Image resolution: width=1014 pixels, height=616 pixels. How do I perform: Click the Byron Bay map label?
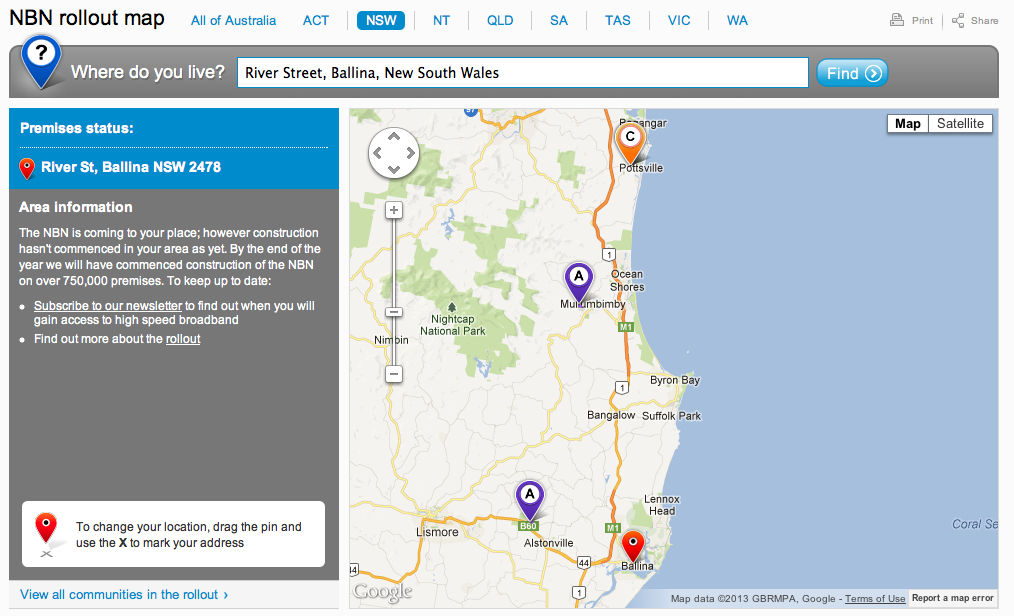pos(675,380)
